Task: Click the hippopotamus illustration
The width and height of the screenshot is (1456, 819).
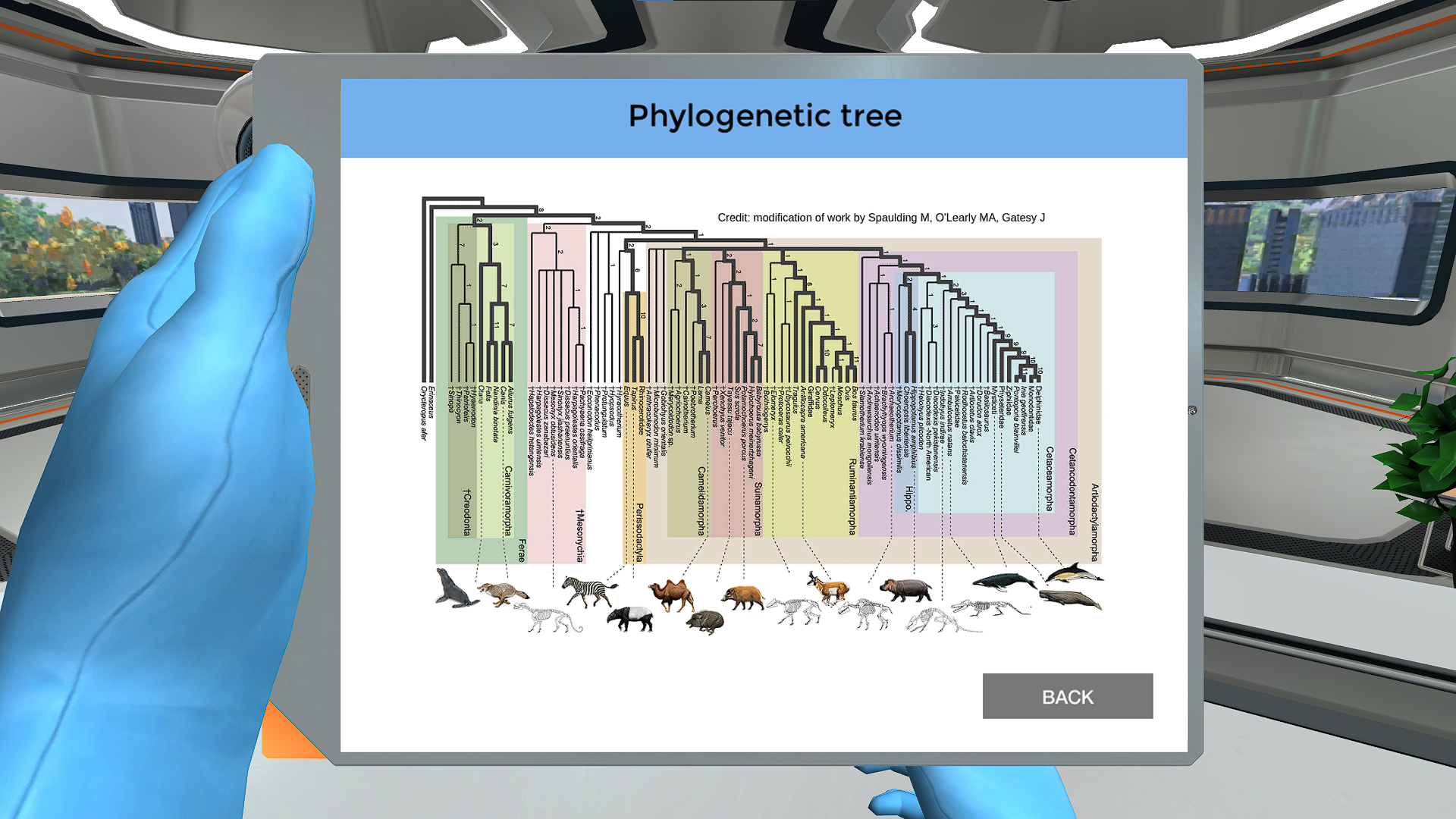Action: click(x=905, y=589)
